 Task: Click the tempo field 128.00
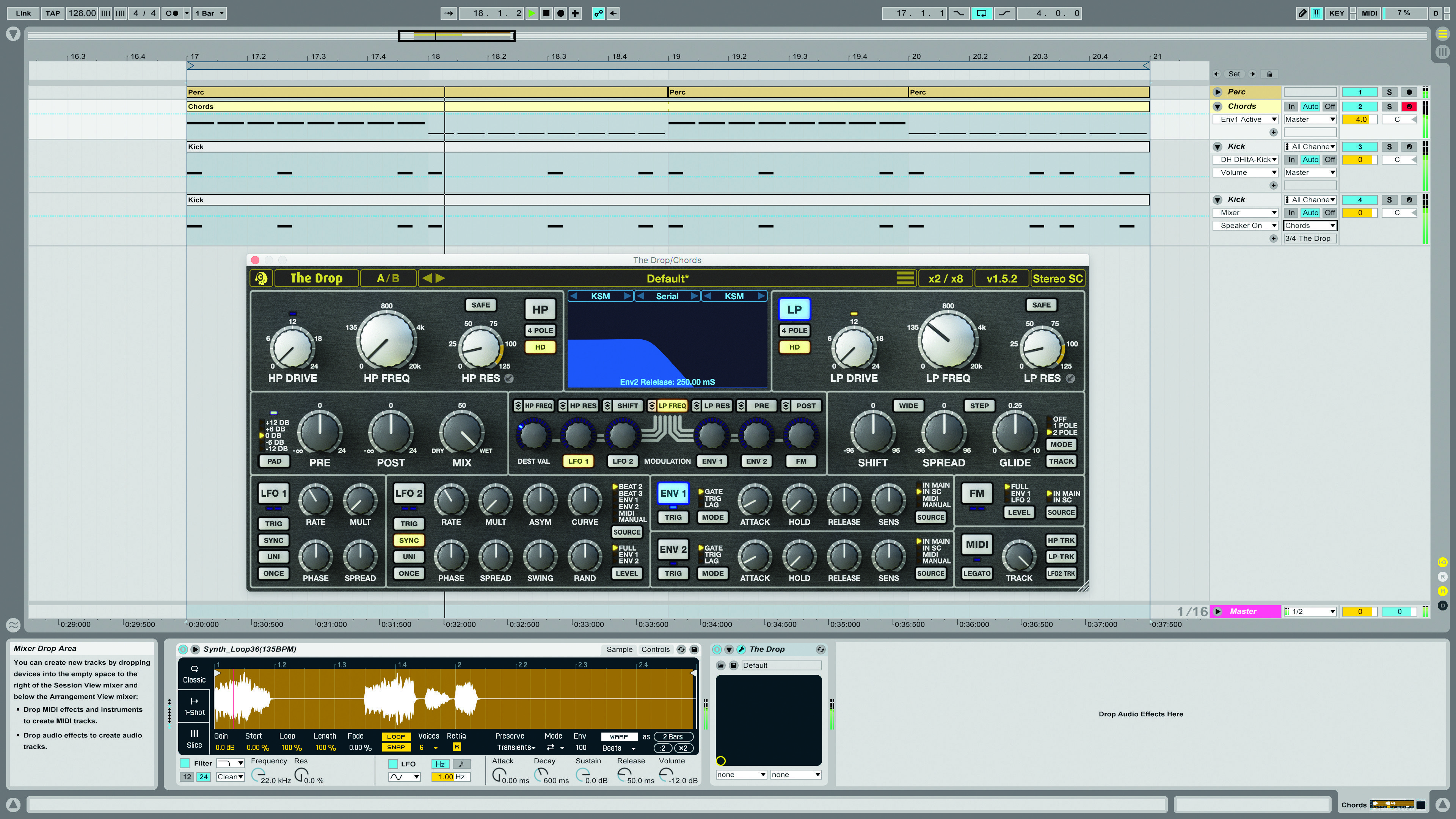pyautogui.click(x=83, y=13)
